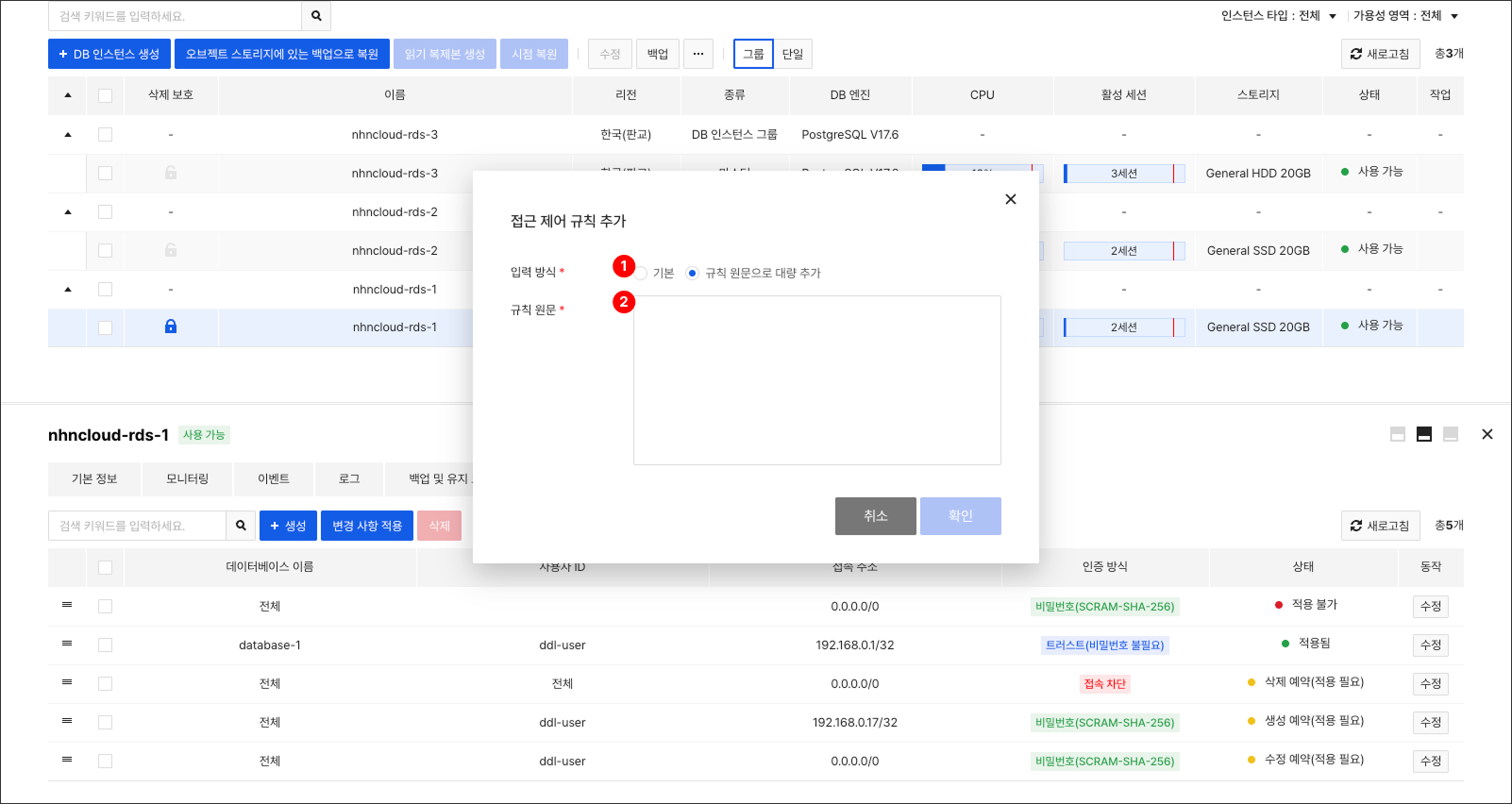Image resolution: width=1512 pixels, height=804 pixels.
Task: Open the 이벤트 tab
Action: pyautogui.click(x=274, y=479)
